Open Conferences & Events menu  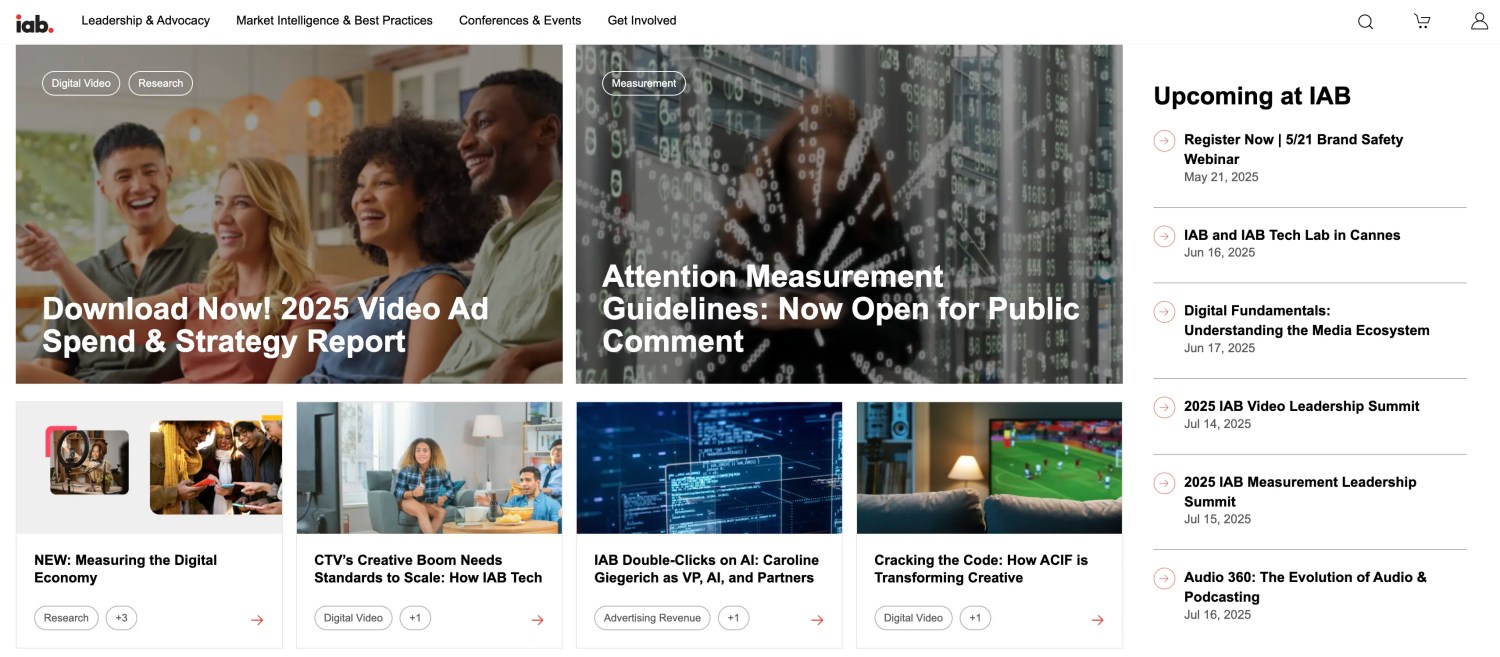coord(520,20)
